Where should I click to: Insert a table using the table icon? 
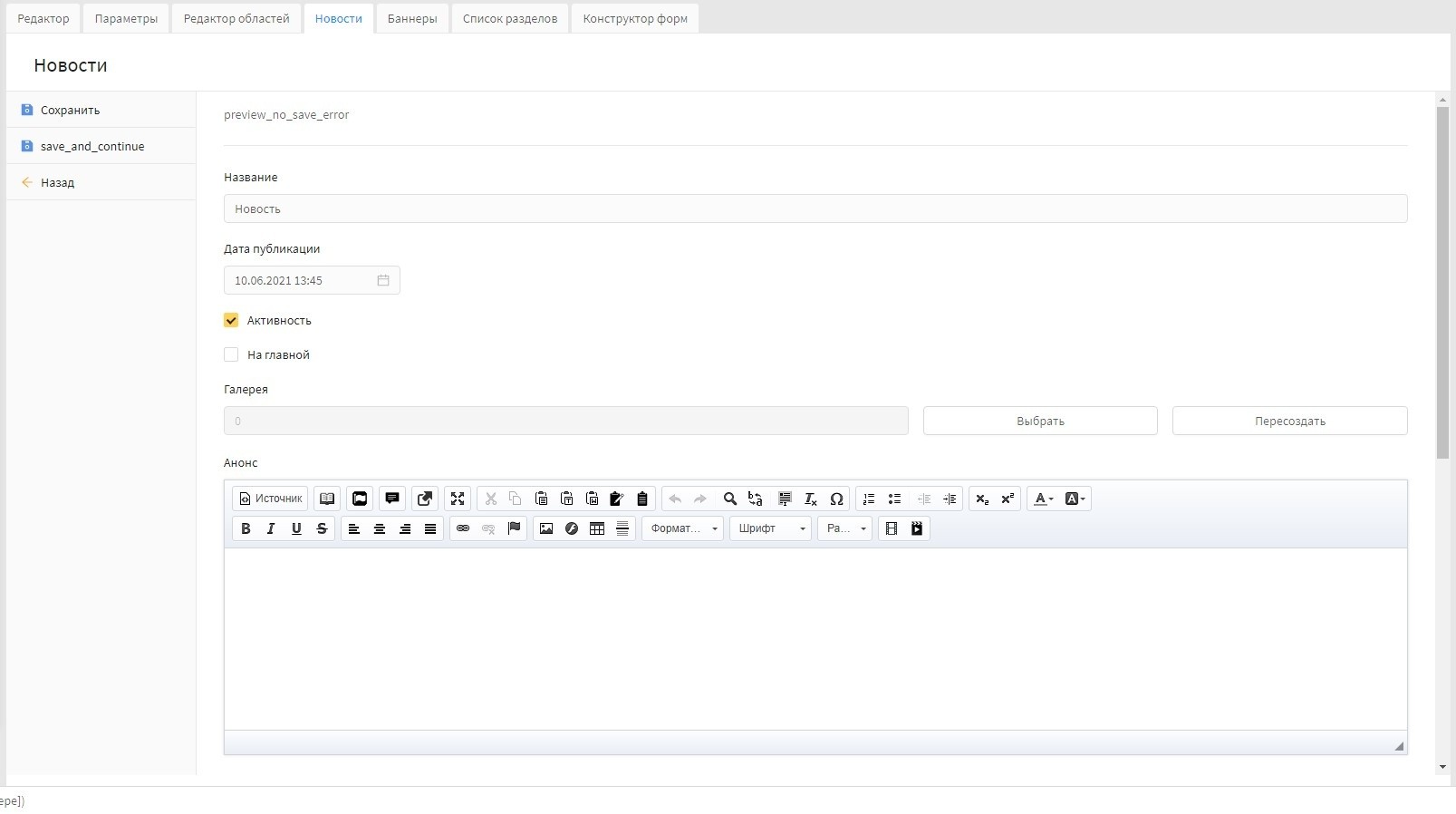coord(597,528)
